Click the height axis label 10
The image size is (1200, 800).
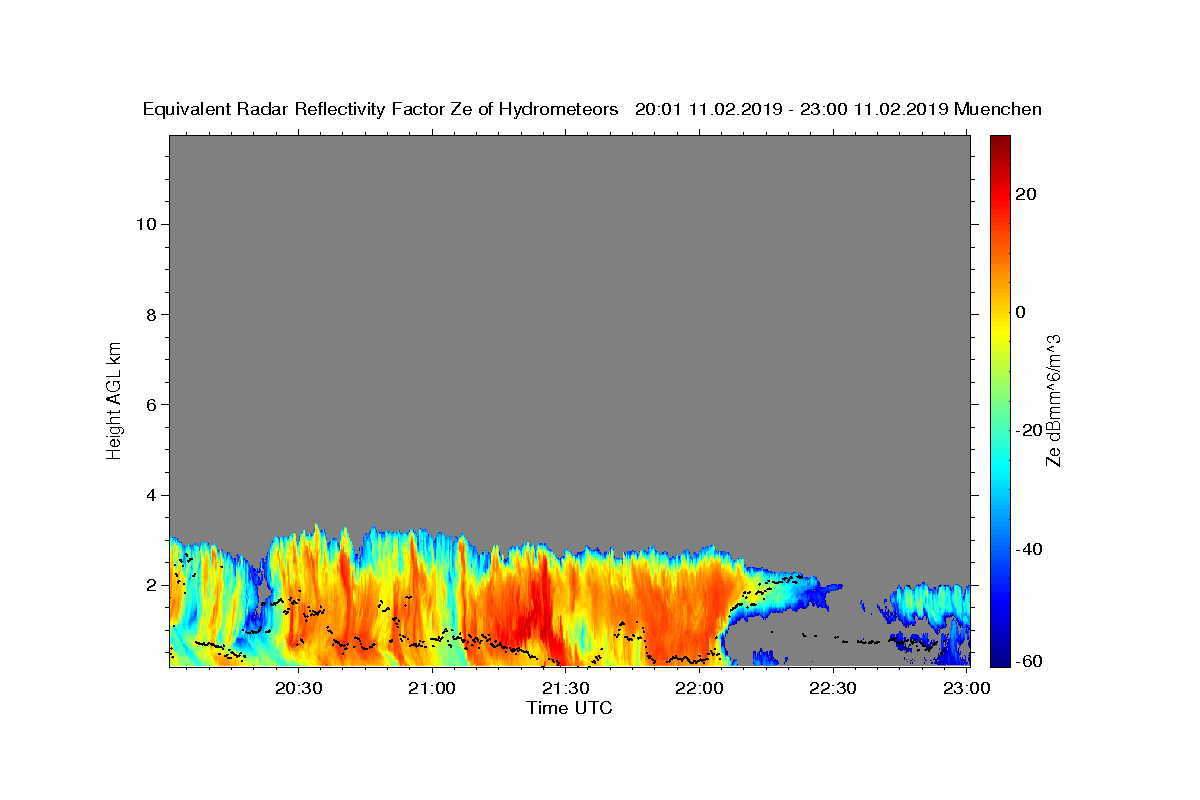[x=145, y=224]
